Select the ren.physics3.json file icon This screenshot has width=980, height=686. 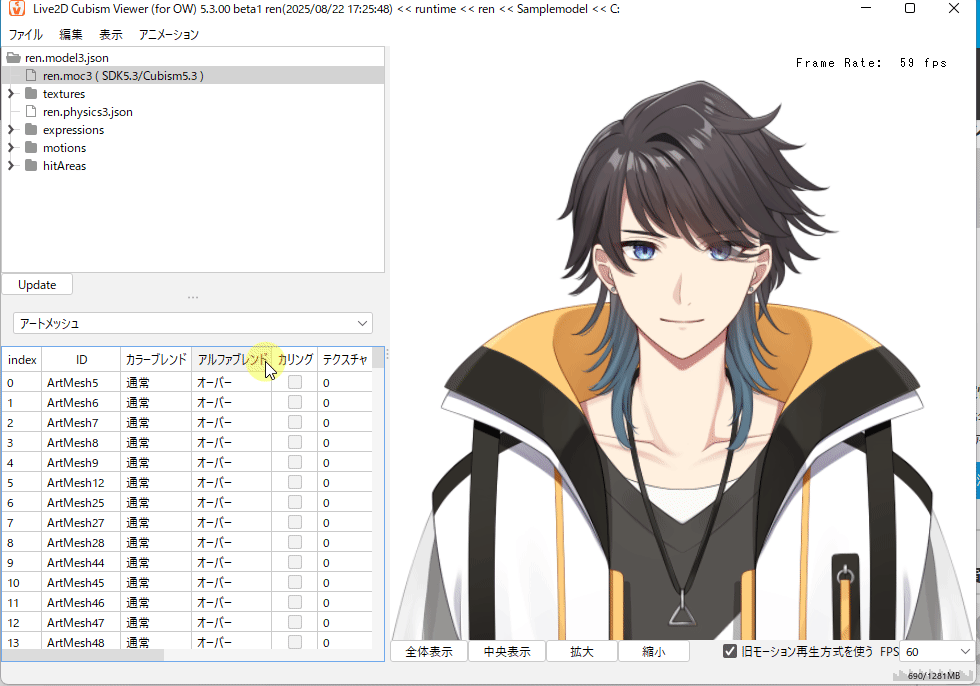[x=31, y=112]
